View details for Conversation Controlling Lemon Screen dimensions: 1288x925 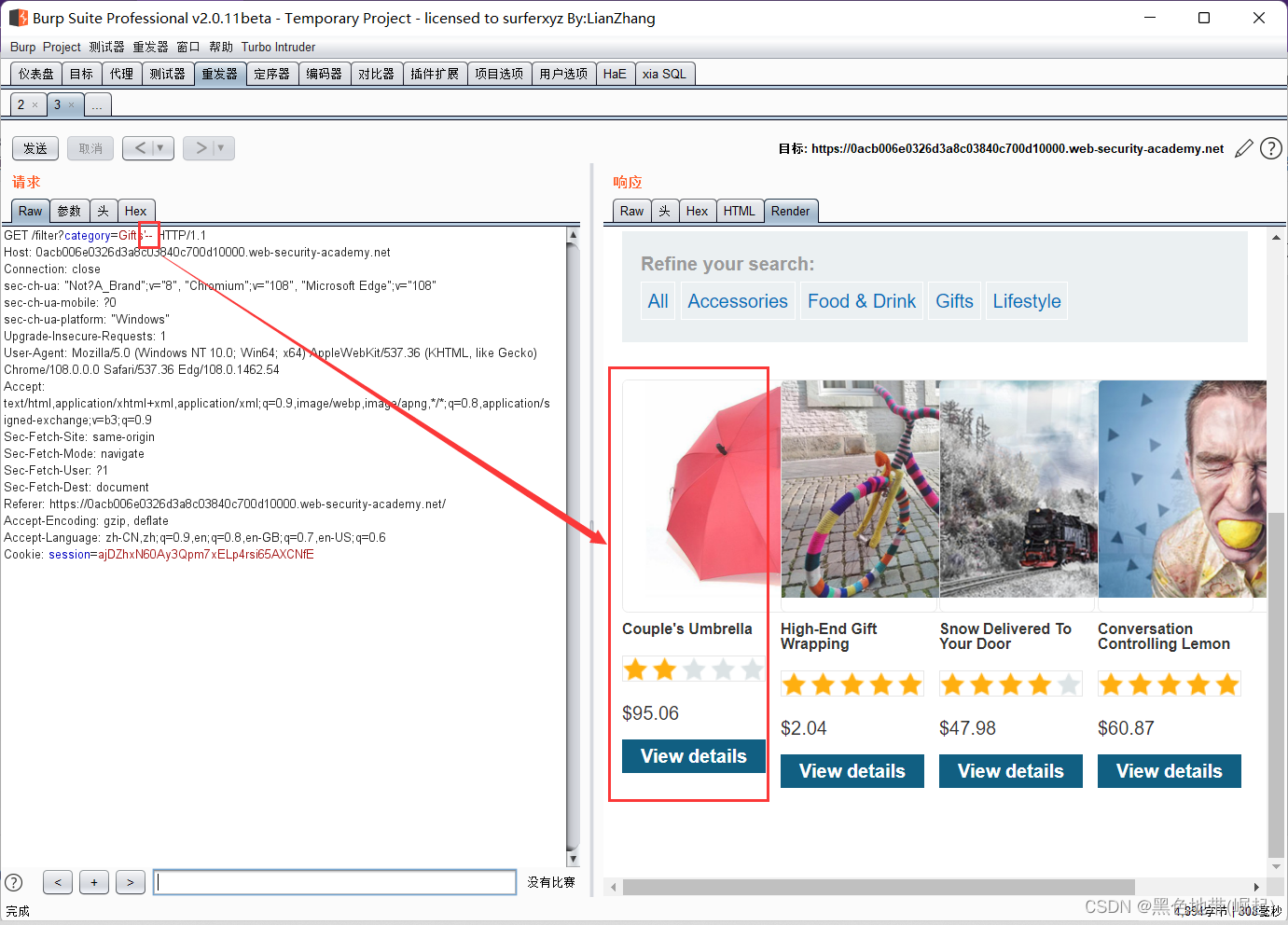click(x=1170, y=771)
